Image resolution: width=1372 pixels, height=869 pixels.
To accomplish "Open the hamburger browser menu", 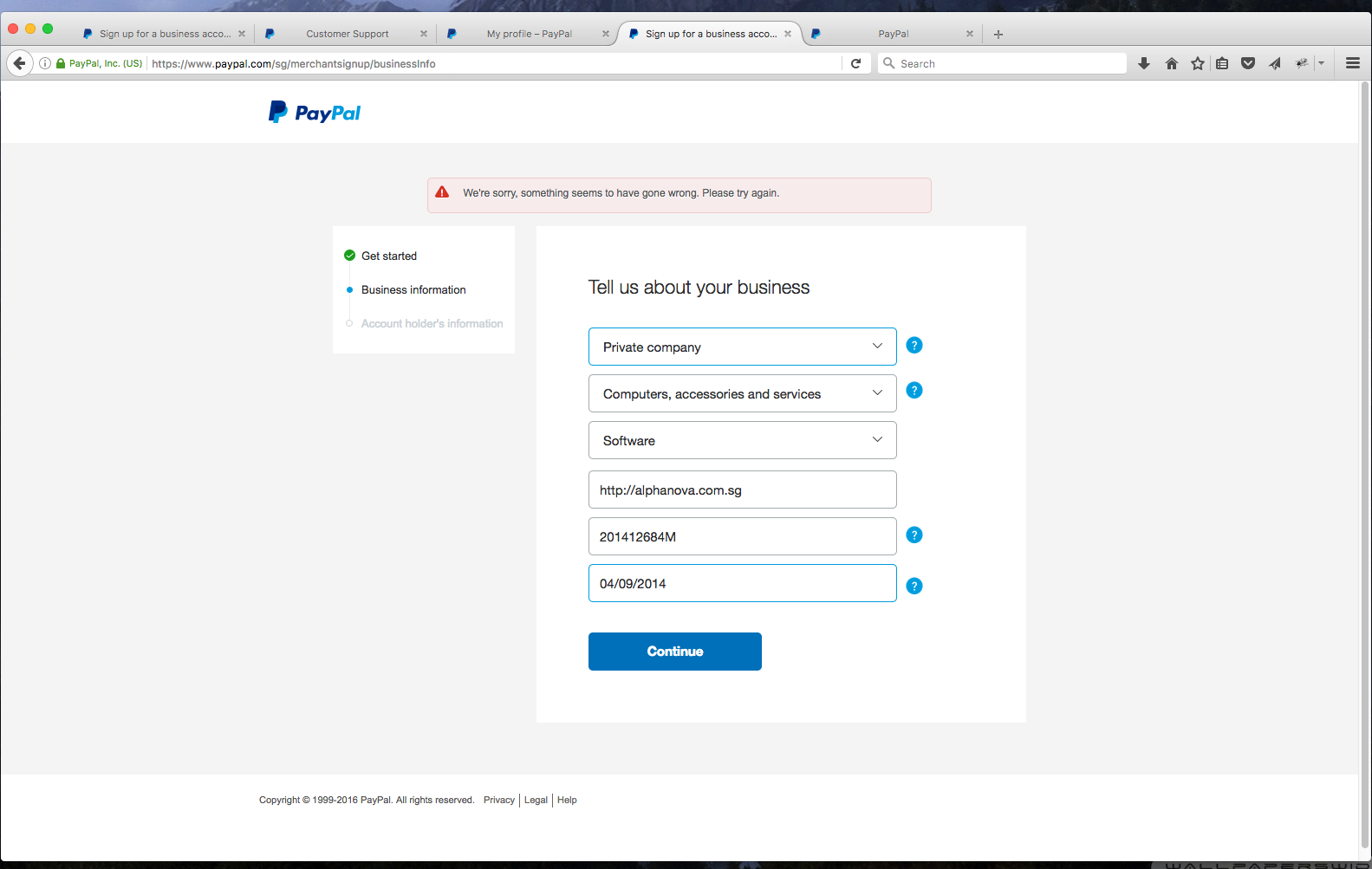I will 1352,63.
